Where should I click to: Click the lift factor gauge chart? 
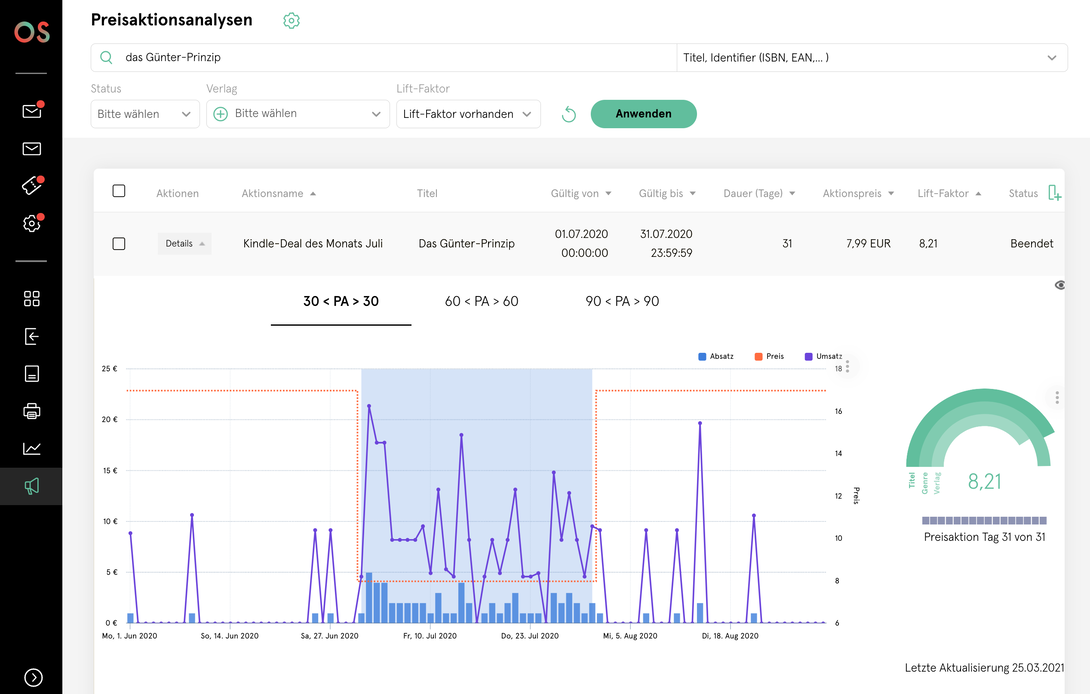pos(980,428)
